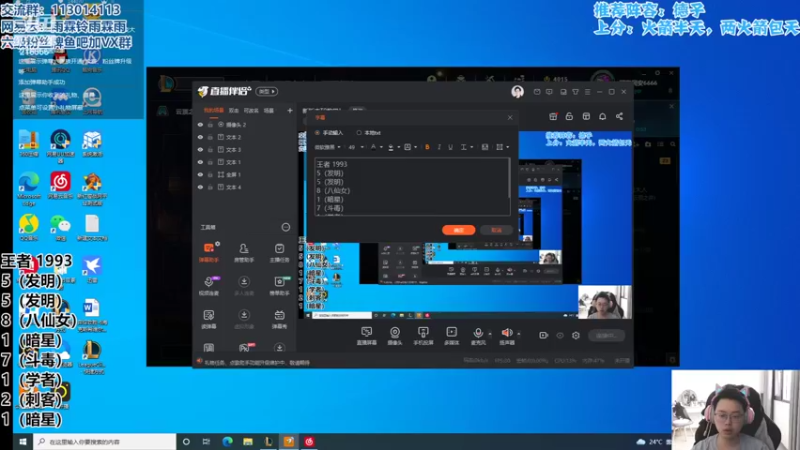Toggle bold B formatting
Viewport: 800px width, 450px height.
pos(427,147)
